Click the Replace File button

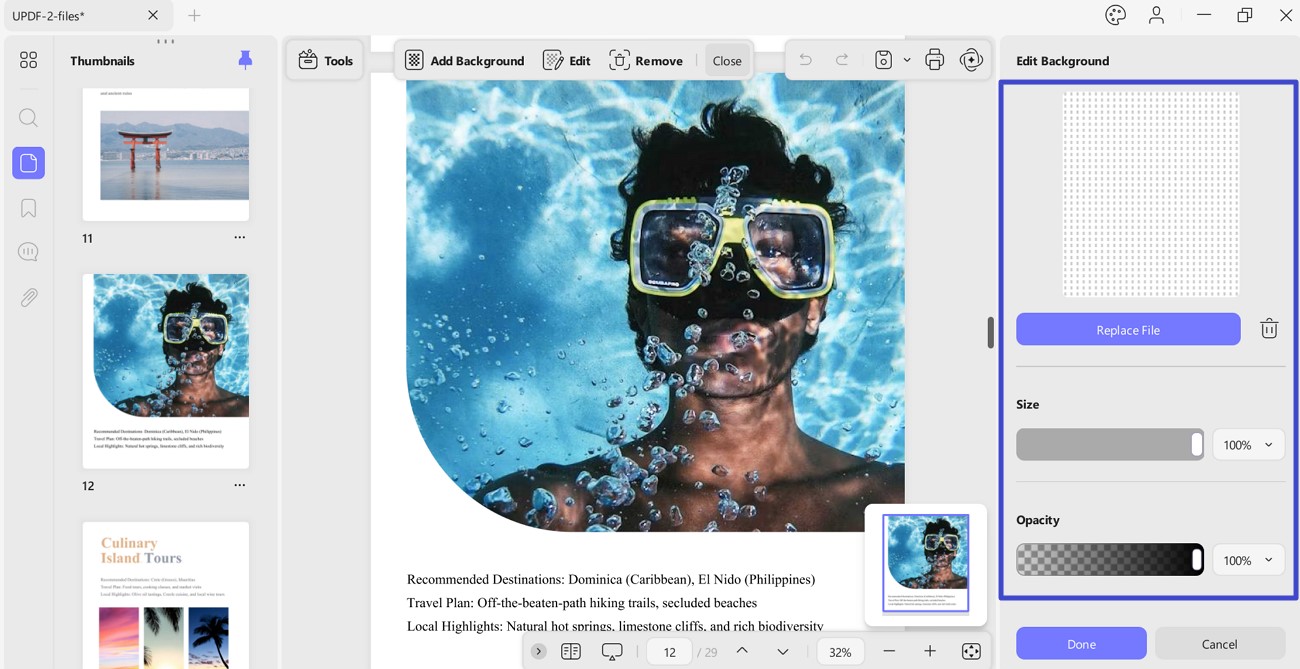point(1128,329)
